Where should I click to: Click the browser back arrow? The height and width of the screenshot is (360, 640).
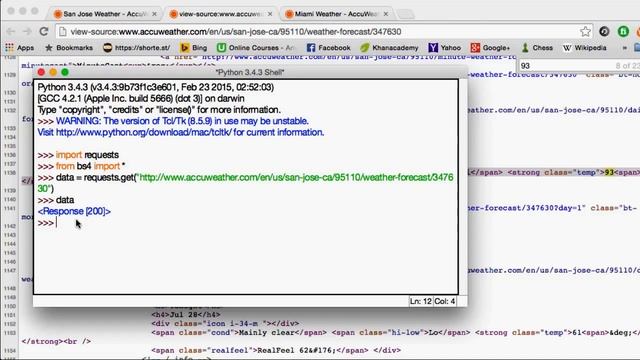click(x=11, y=31)
